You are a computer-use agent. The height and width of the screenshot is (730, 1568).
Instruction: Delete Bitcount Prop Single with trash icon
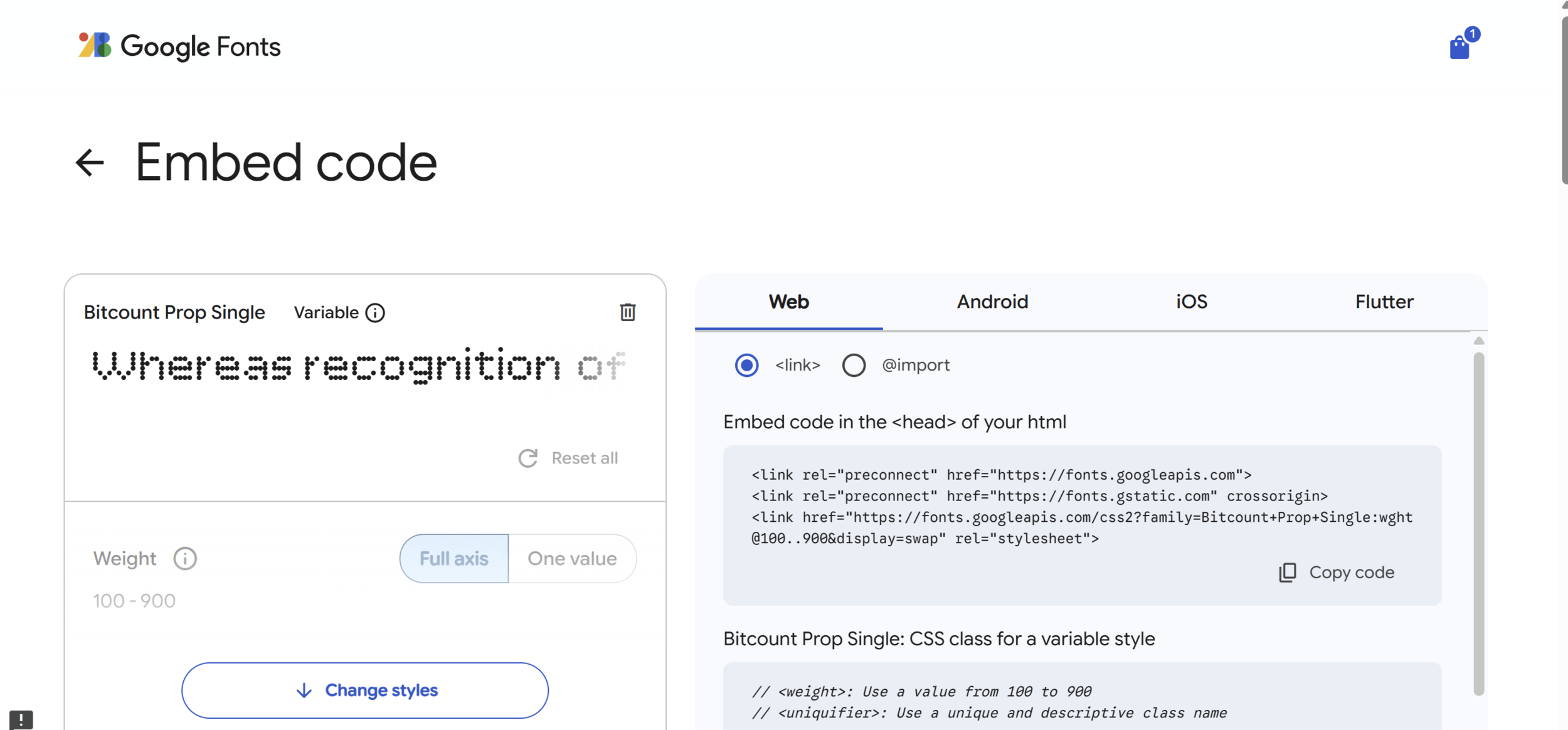(x=627, y=312)
